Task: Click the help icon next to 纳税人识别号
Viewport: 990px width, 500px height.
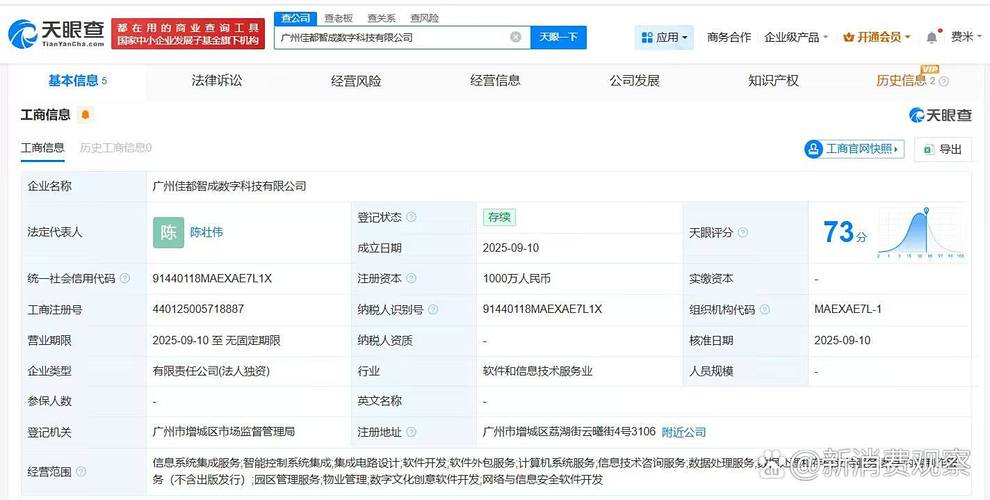Action: click(x=433, y=309)
